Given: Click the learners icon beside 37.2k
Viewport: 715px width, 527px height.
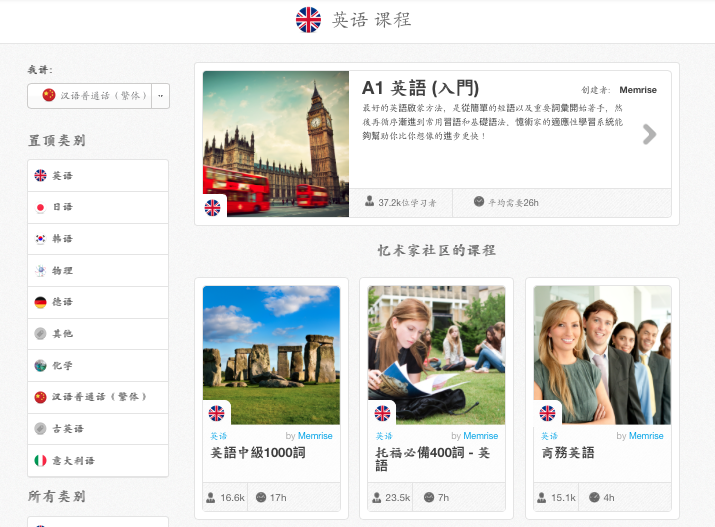Looking at the screenshot, I should pyautogui.click(x=369, y=202).
